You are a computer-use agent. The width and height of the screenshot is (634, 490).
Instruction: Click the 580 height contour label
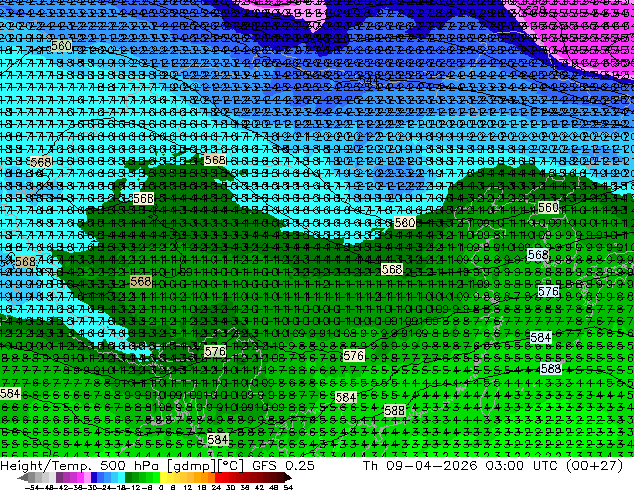pos(405,222)
